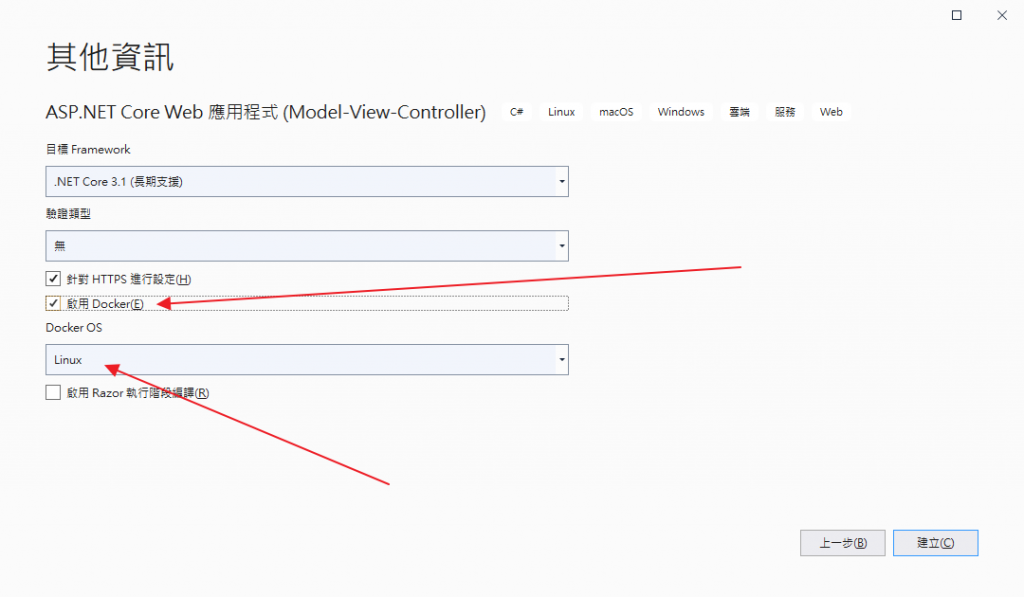Image resolution: width=1024 pixels, height=597 pixels.
Task: Click the 服務 service tag
Action: tap(785, 112)
